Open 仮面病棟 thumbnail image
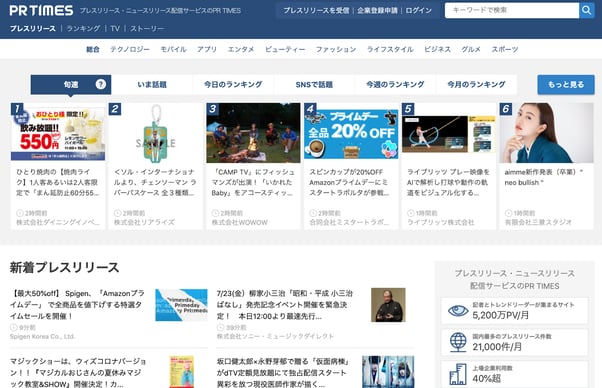 [388, 372]
